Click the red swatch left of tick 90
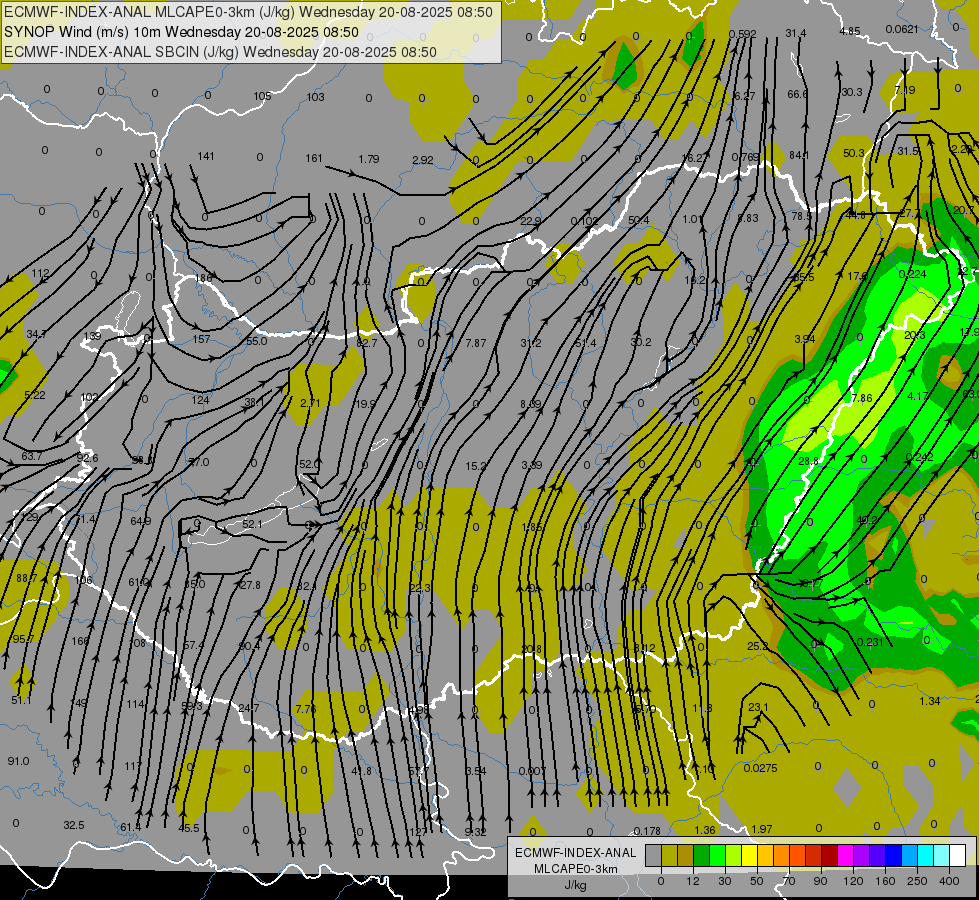This screenshot has height=900, width=979. [813, 855]
